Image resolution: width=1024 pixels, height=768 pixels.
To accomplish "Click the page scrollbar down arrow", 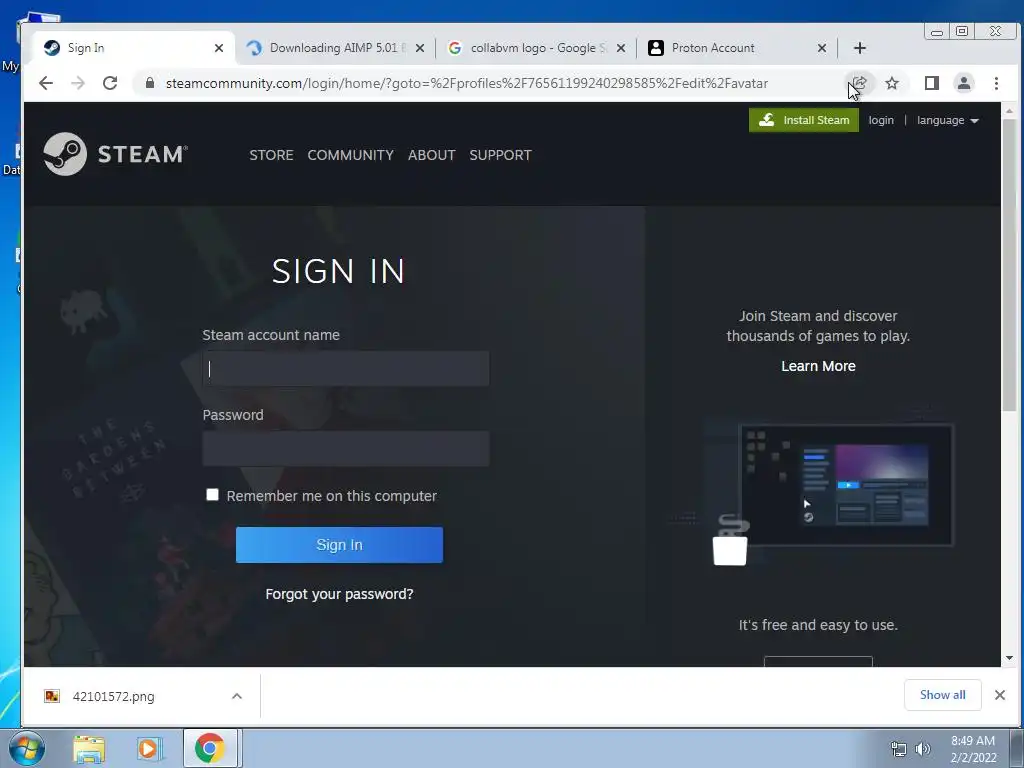I will coord(1009,658).
